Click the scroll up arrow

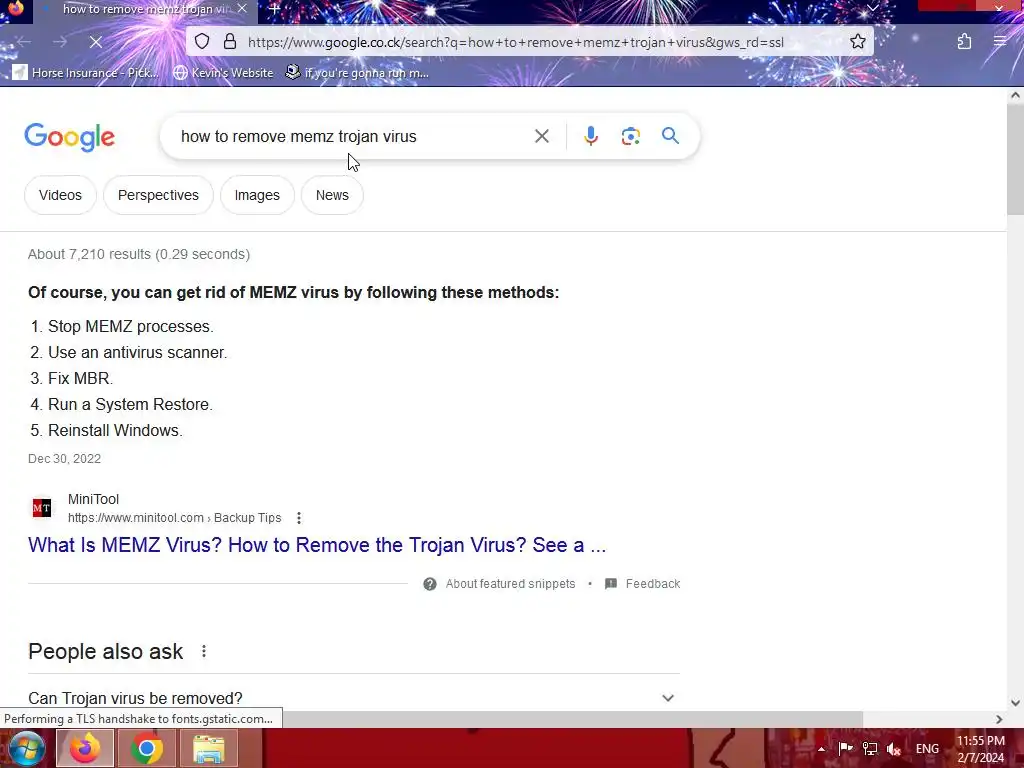[x=1015, y=95]
